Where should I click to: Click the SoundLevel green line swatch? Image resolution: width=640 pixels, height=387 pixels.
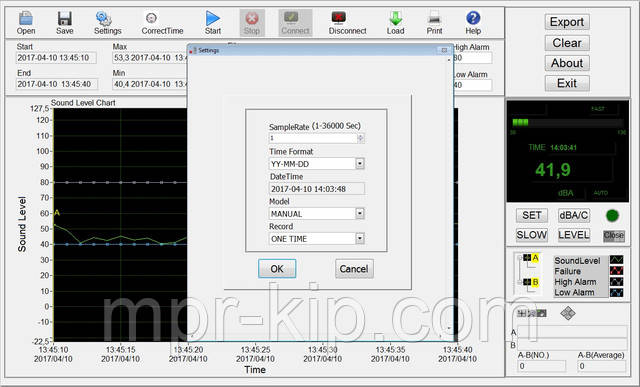pos(616,260)
